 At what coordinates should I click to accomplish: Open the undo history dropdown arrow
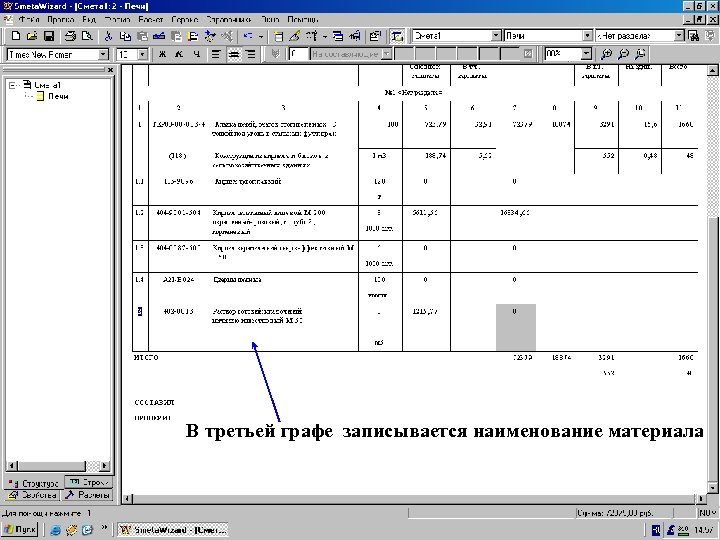[261, 36]
